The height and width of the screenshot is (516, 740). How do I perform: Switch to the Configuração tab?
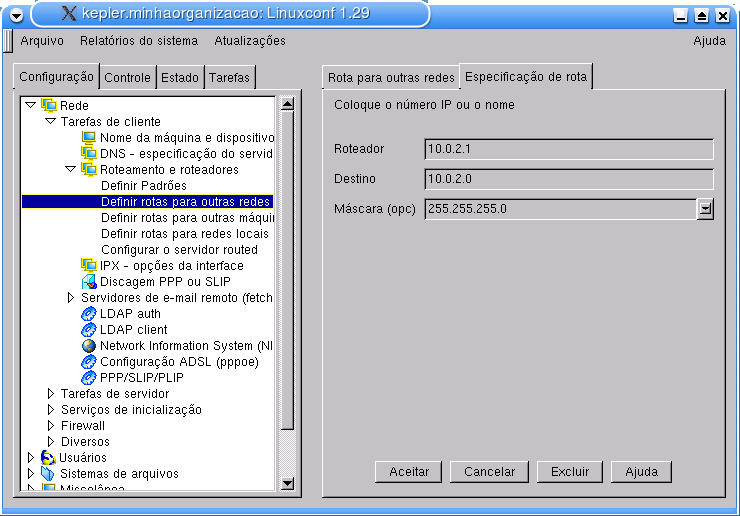[56, 76]
